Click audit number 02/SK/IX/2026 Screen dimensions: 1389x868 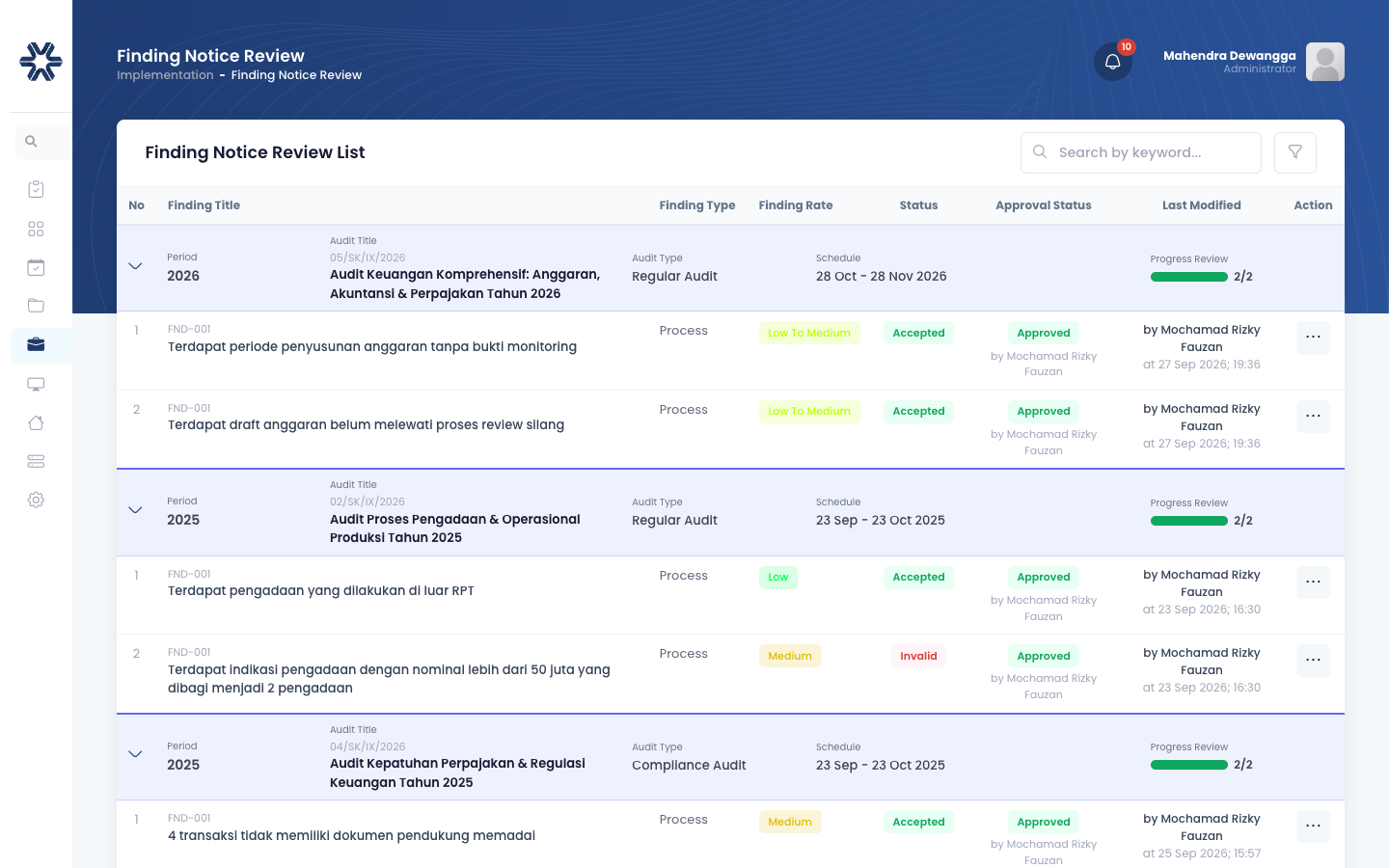point(368,502)
